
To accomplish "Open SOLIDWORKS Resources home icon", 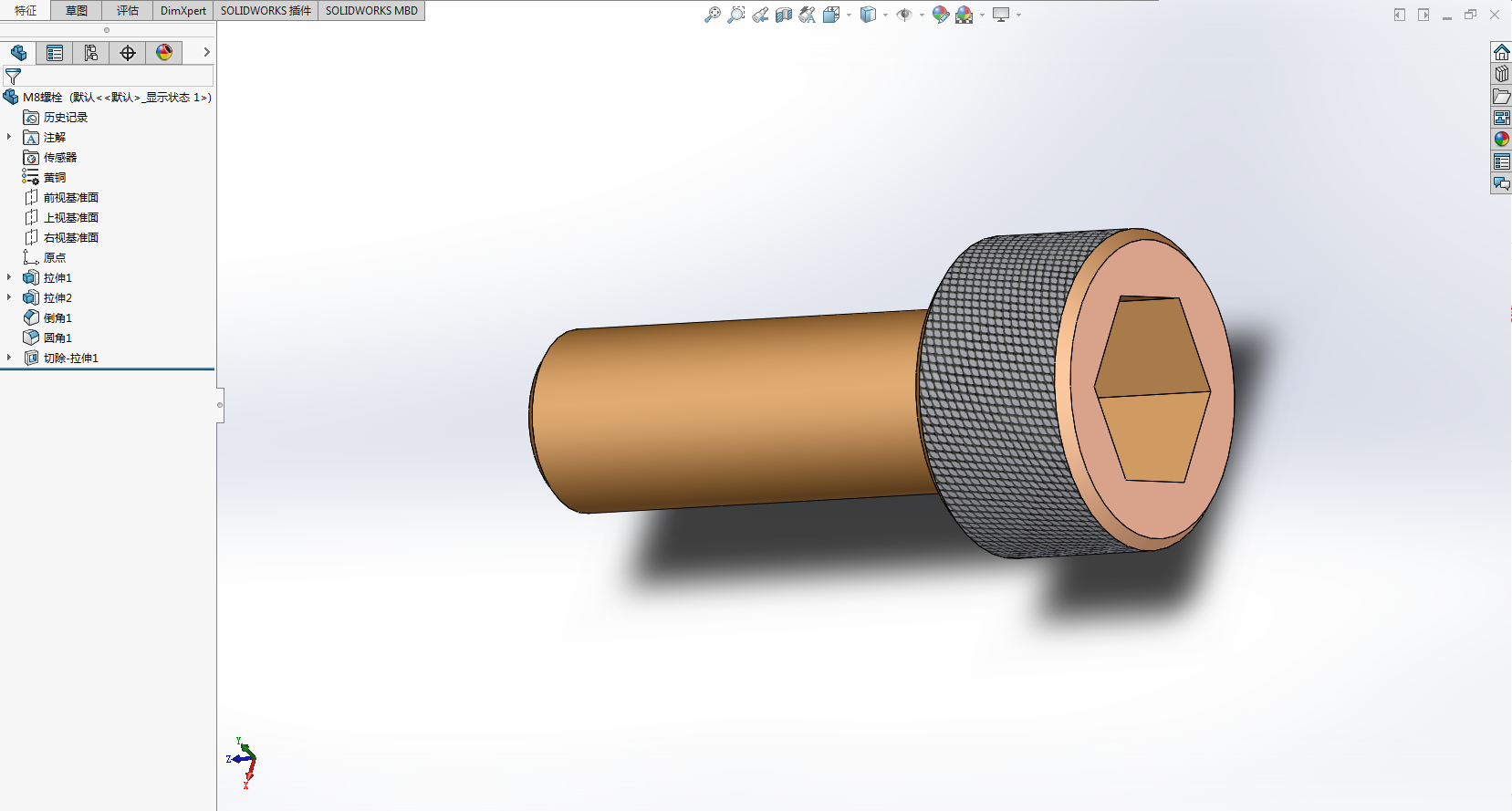I will [x=1501, y=52].
